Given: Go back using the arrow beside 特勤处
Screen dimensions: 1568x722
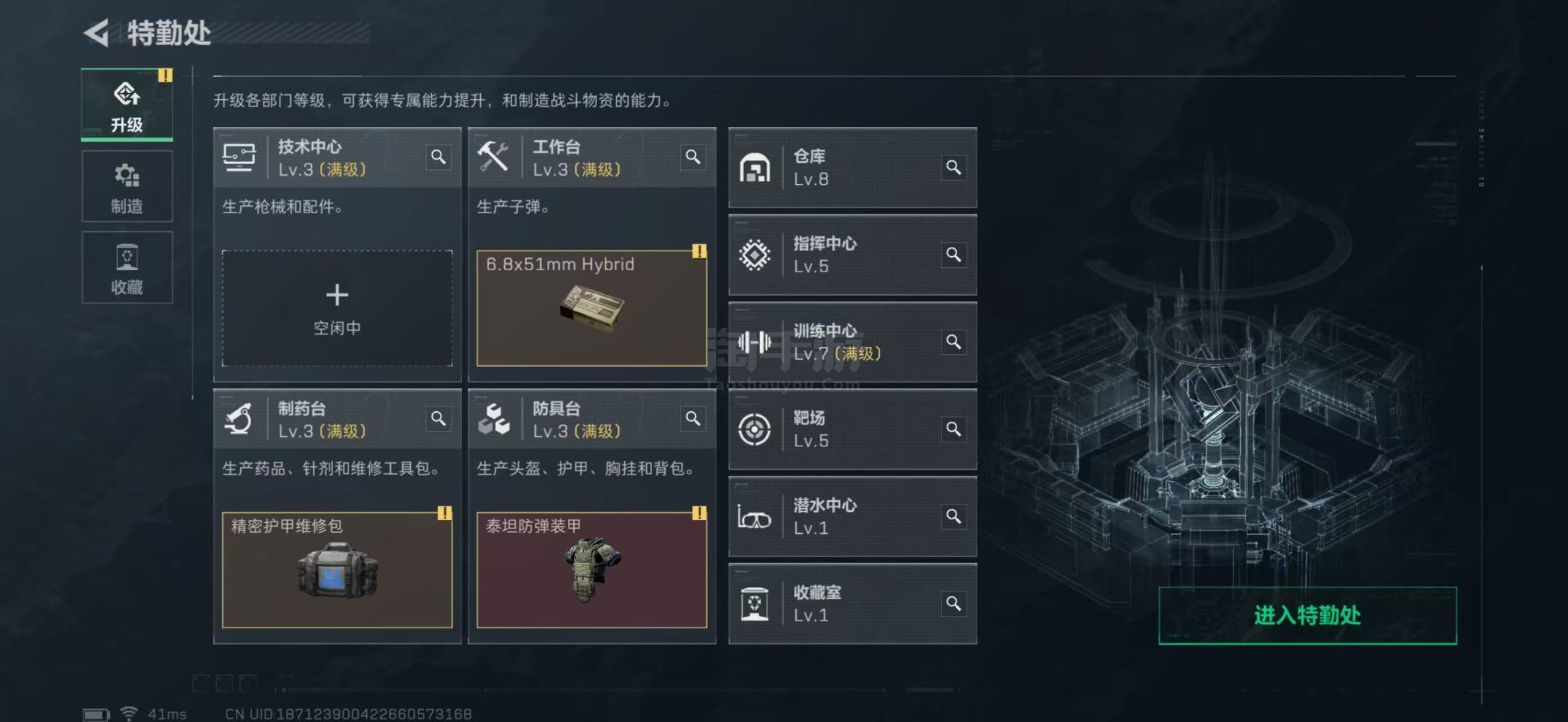Looking at the screenshot, I should pyautogui.click(x=96, y=32).
